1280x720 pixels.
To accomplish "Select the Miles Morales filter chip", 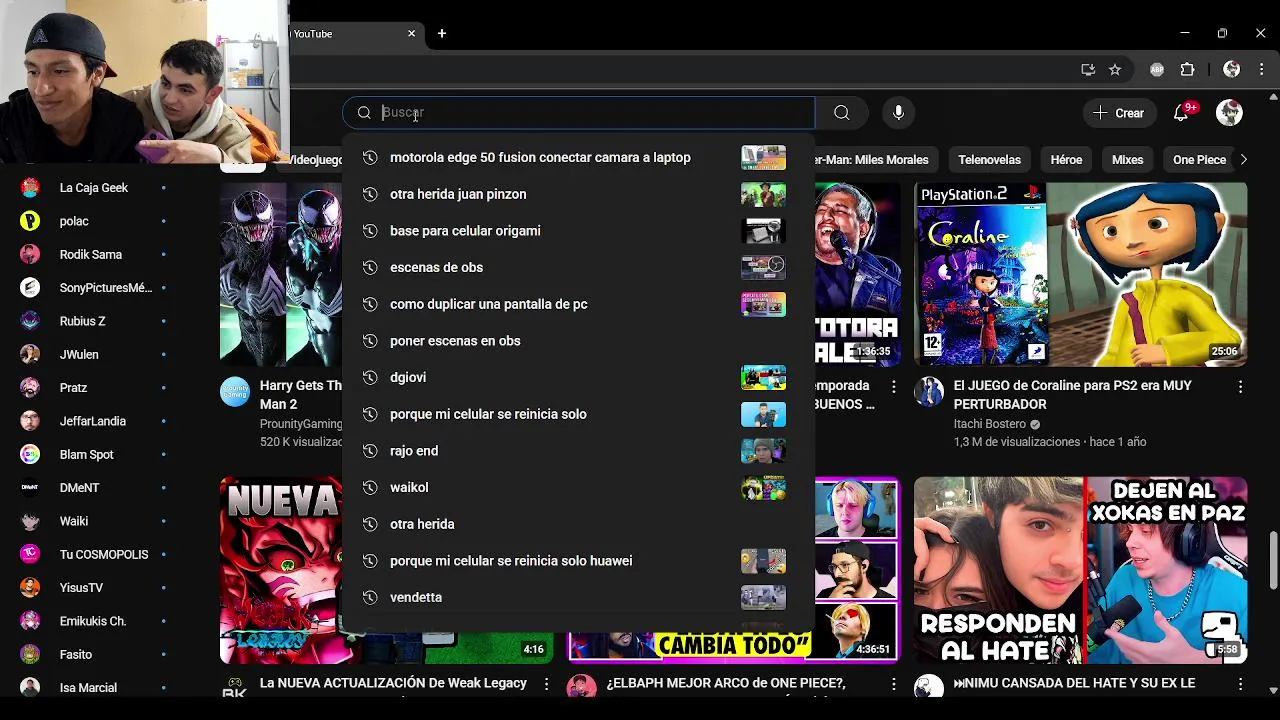I will click(875, 160).
